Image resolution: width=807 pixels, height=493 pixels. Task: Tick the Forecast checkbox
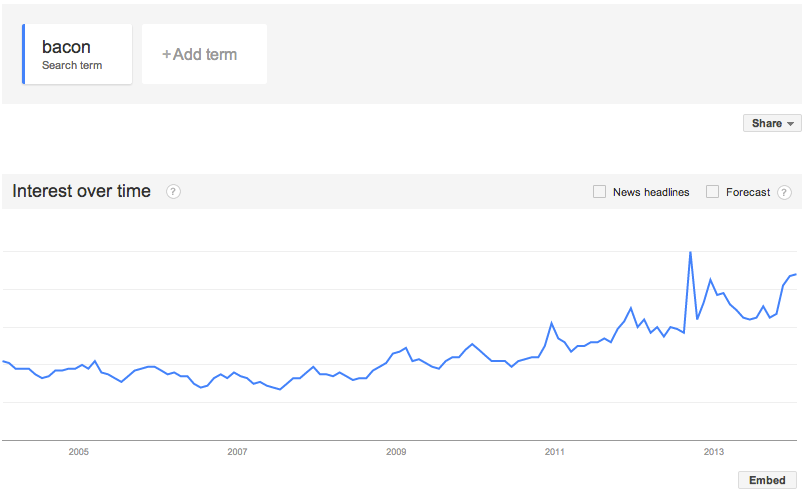[x=712, y=191]
